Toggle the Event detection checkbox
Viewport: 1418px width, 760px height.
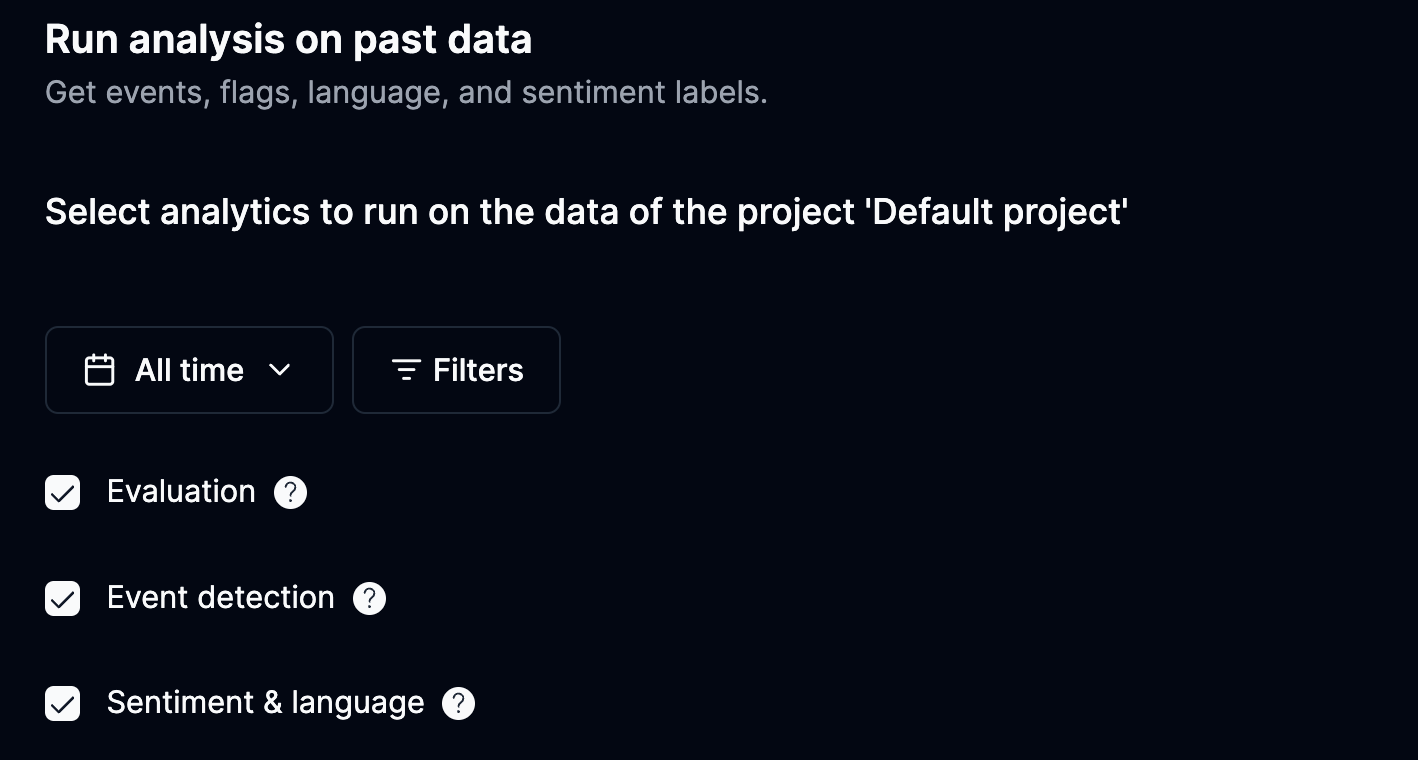click(63, 598)
